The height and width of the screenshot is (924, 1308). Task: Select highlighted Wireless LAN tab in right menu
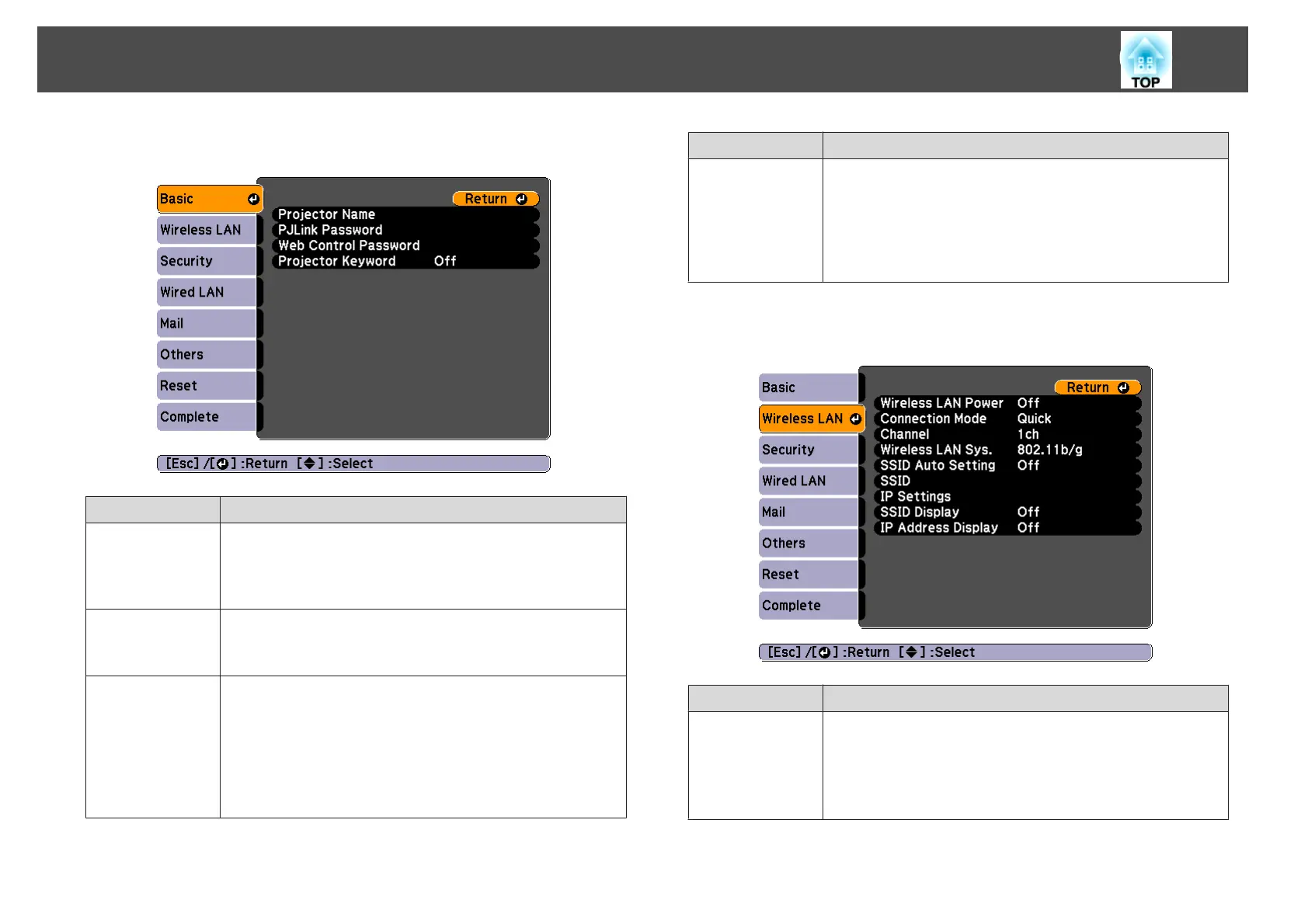812,419
